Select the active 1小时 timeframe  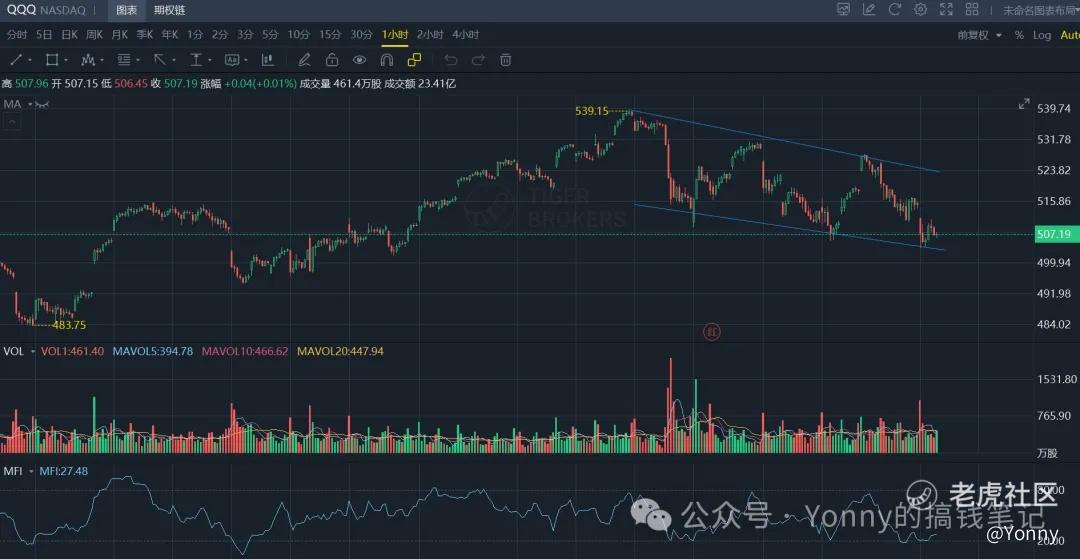click(395, 34)
